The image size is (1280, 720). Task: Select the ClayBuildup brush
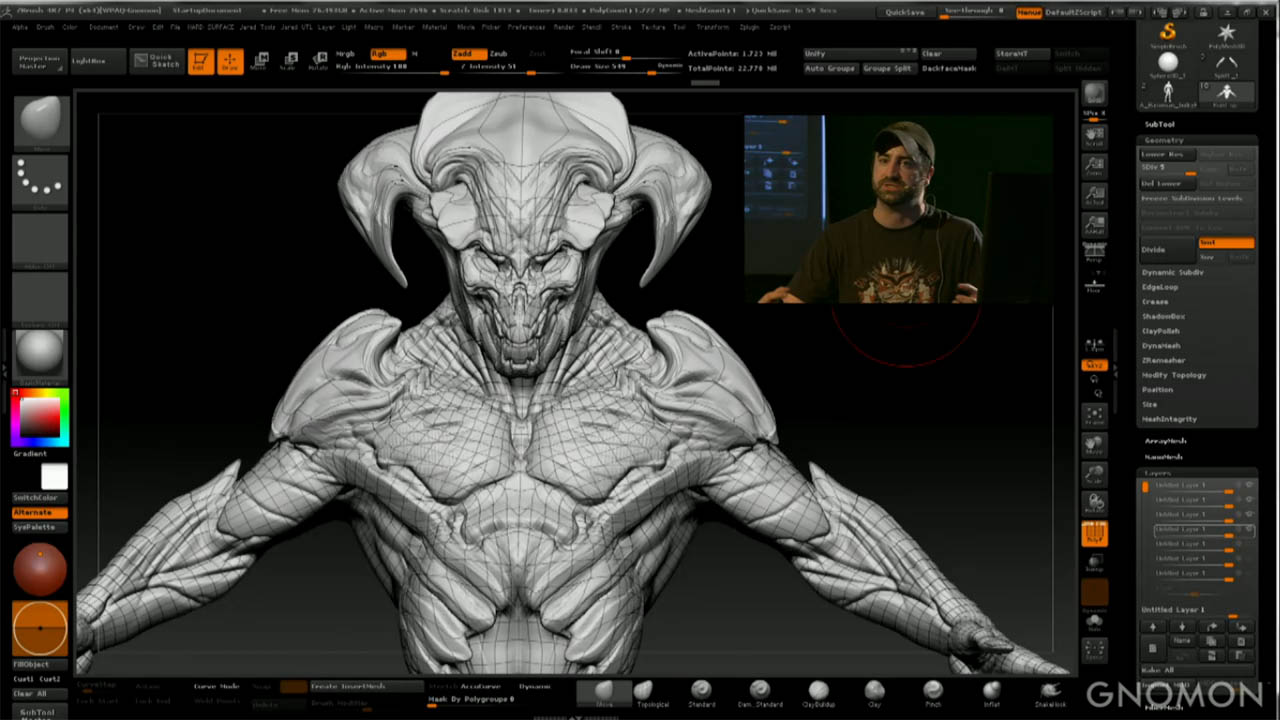tap(818, 693)
